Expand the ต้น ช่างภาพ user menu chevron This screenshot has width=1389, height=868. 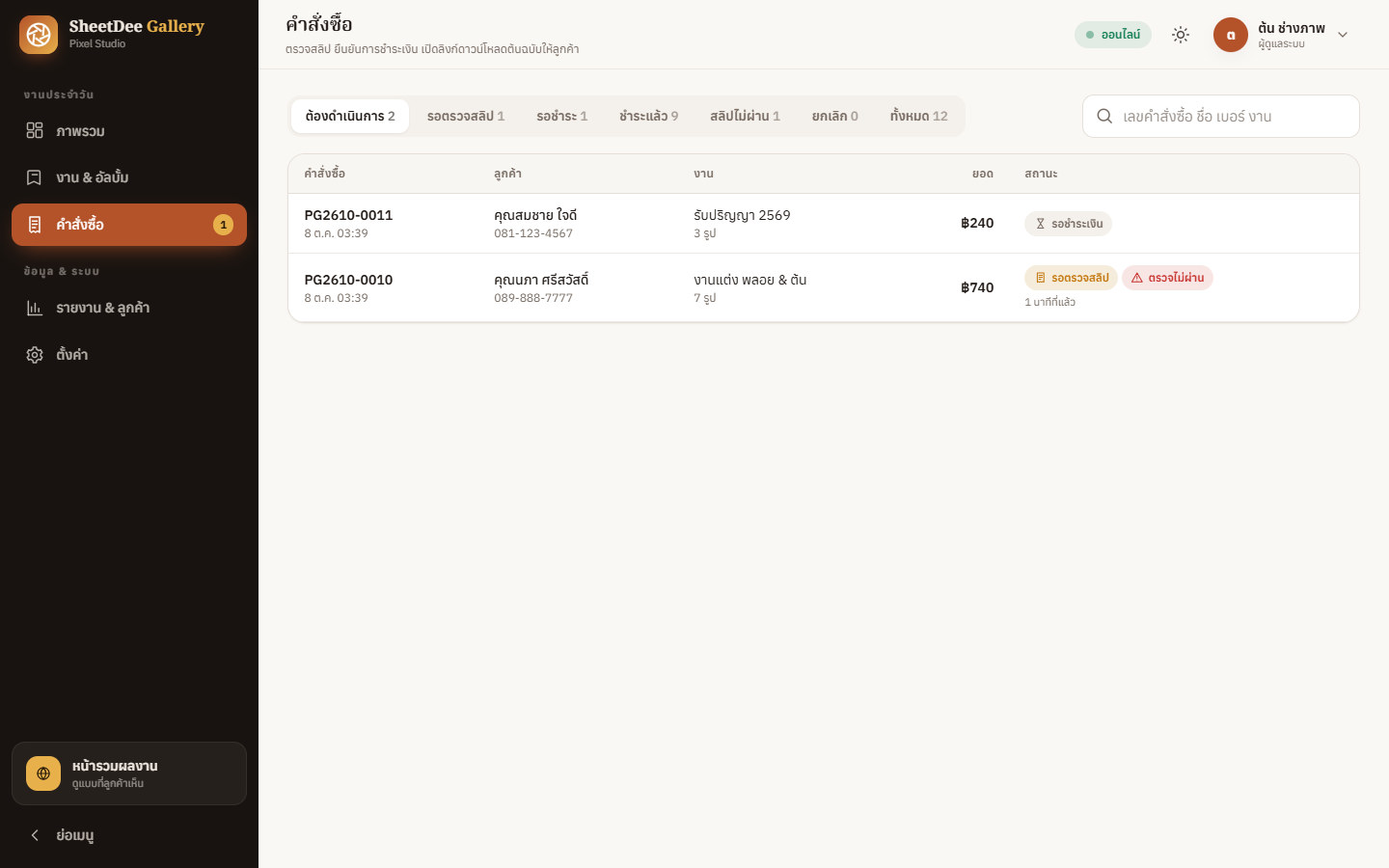pyautogui.click(x=1343, y=35)
